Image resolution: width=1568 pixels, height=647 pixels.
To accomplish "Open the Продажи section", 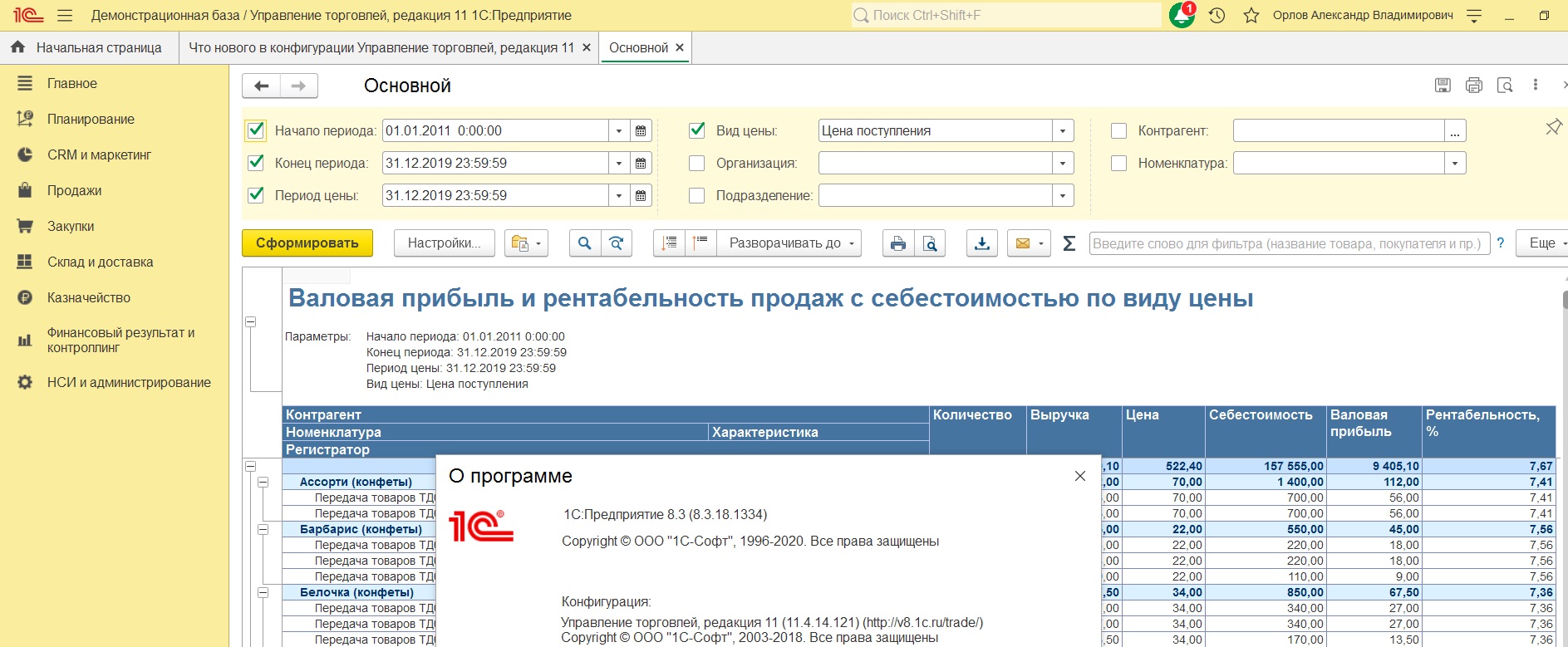I will [74, 190].
